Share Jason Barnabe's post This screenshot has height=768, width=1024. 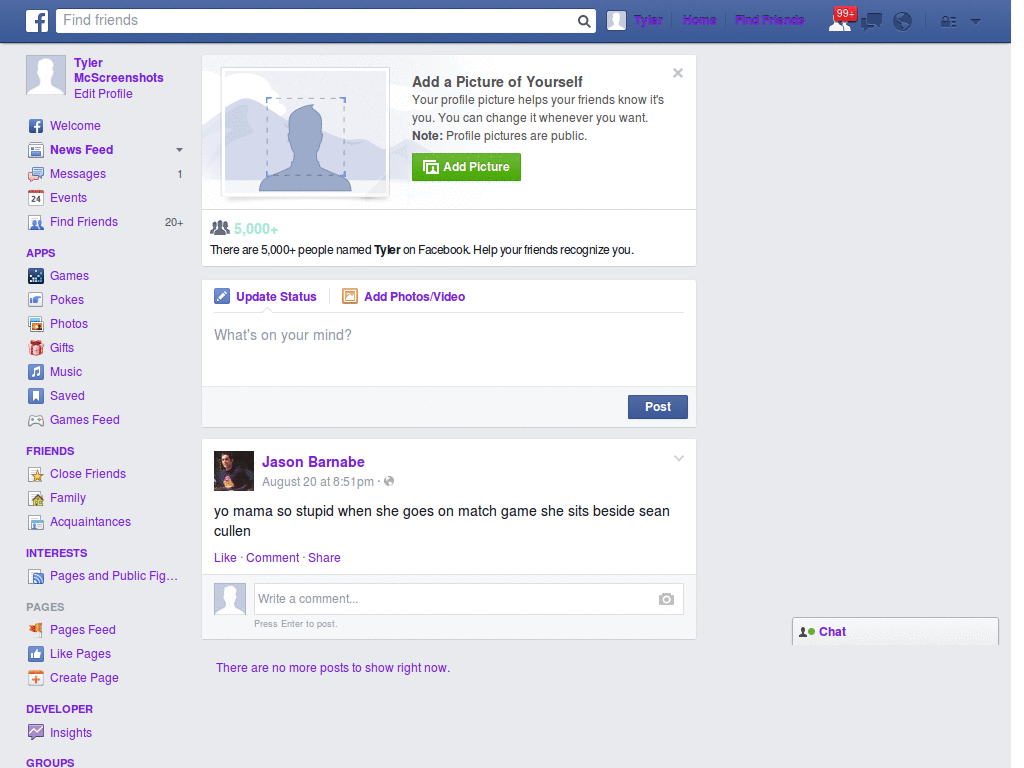(x=324, y=558)
